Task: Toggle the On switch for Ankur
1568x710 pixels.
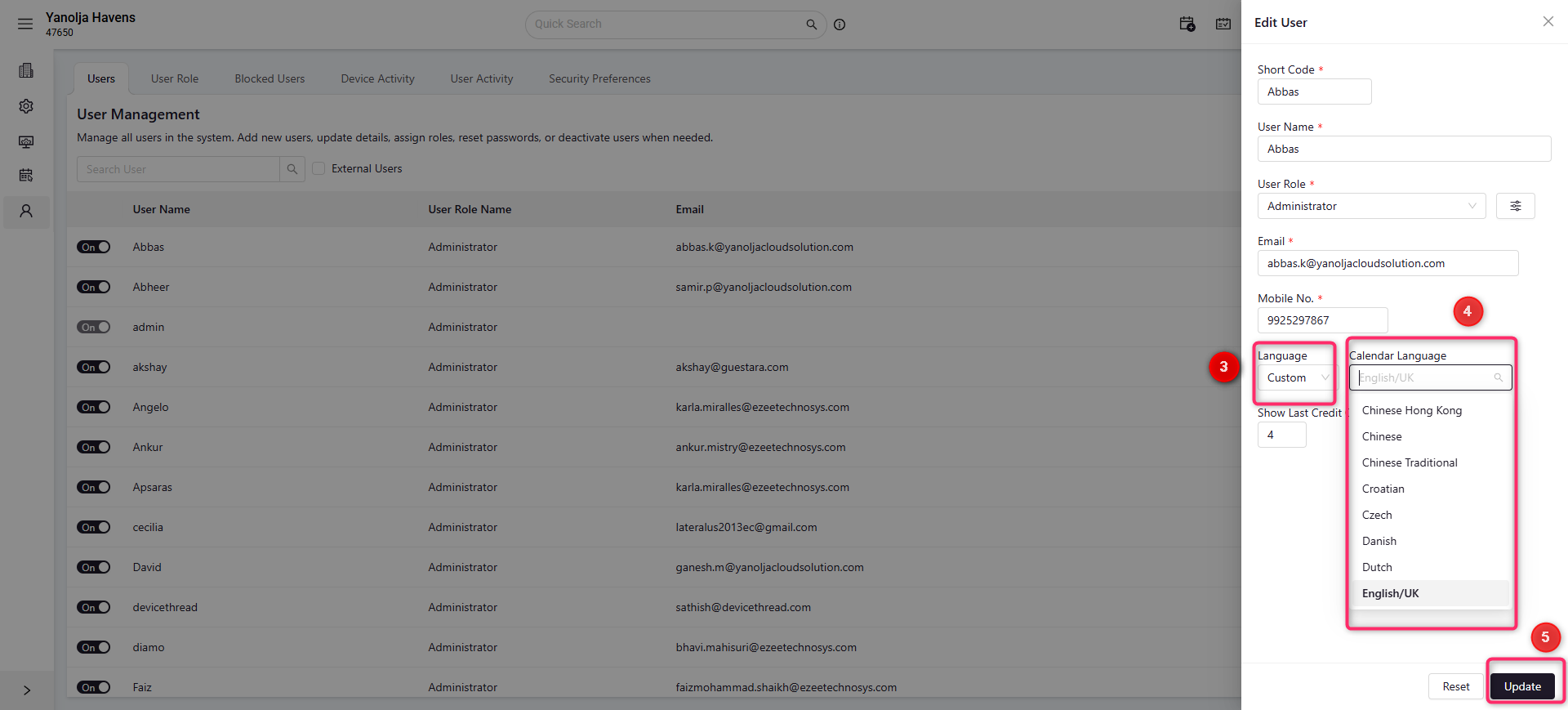Action: [94, 447]
